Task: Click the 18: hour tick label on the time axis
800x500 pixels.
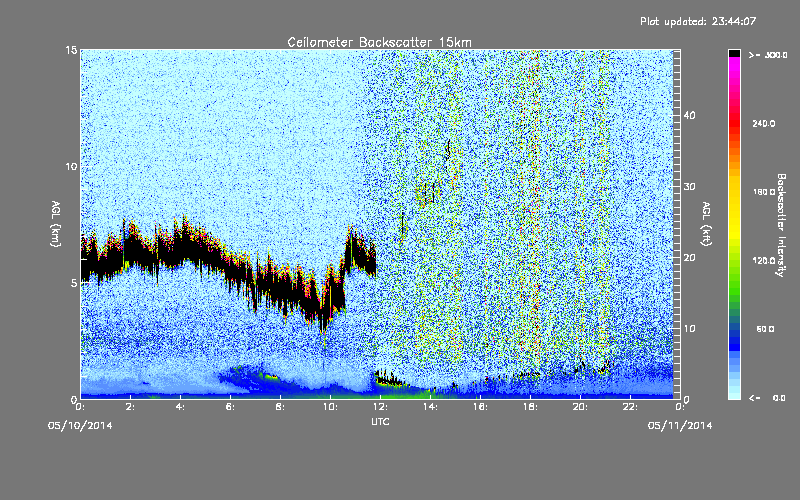Action: 530,407
